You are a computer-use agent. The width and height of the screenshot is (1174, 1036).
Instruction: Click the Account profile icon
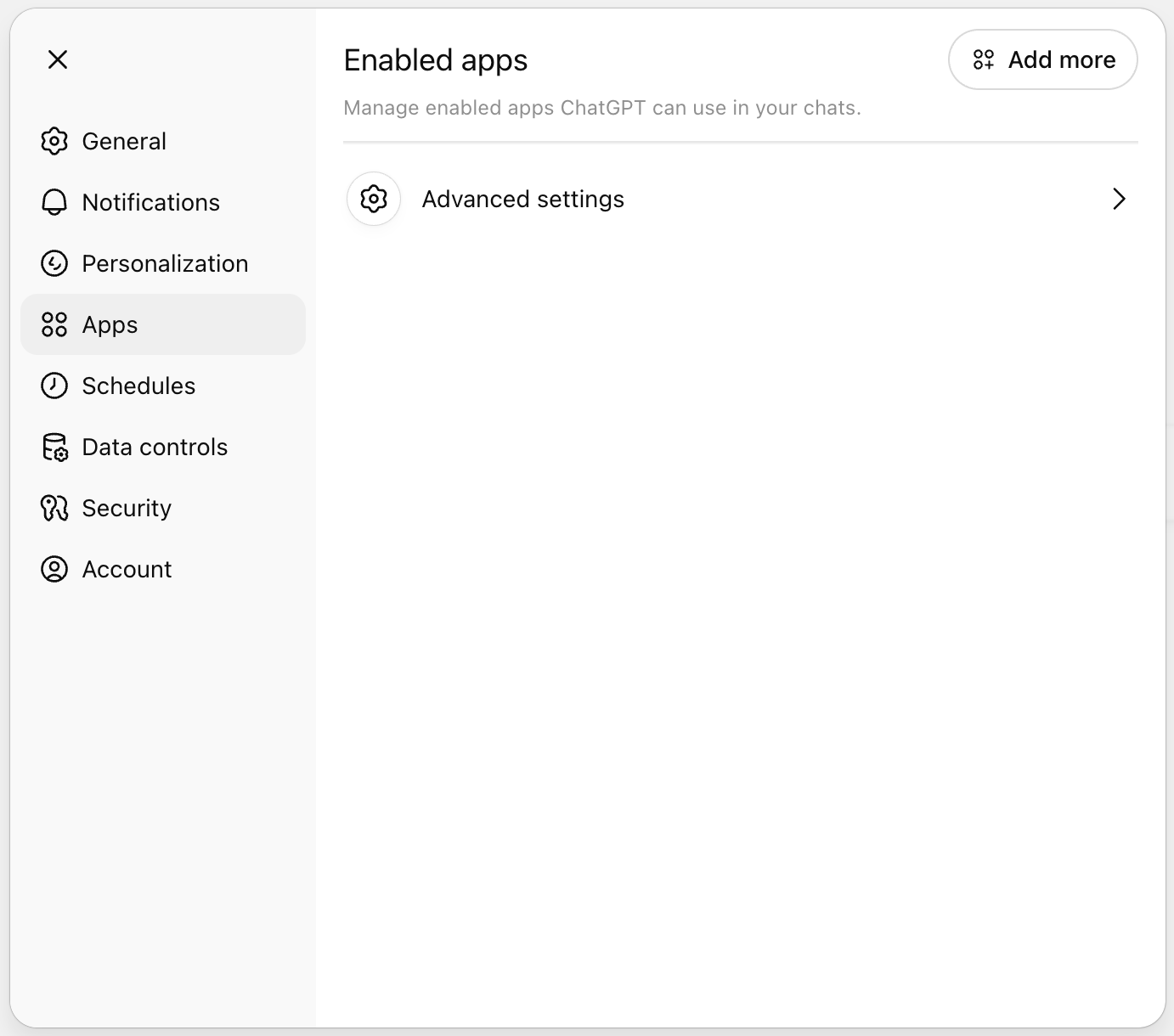coord(54,569)
